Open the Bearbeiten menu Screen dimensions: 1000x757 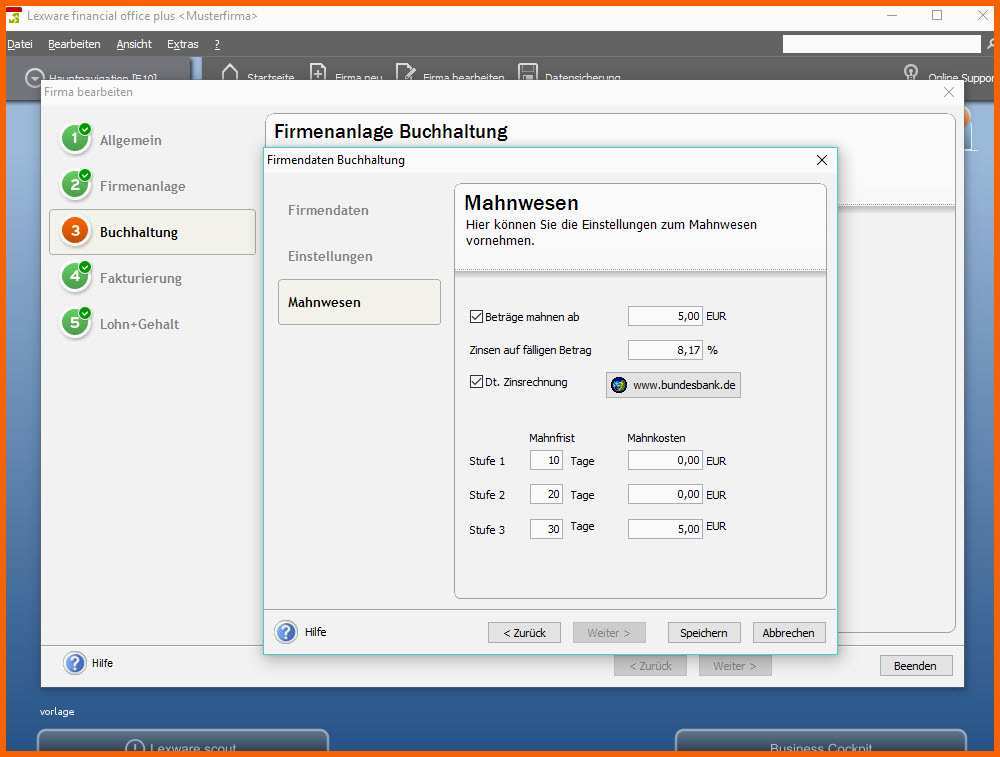[x=74, y=44]
